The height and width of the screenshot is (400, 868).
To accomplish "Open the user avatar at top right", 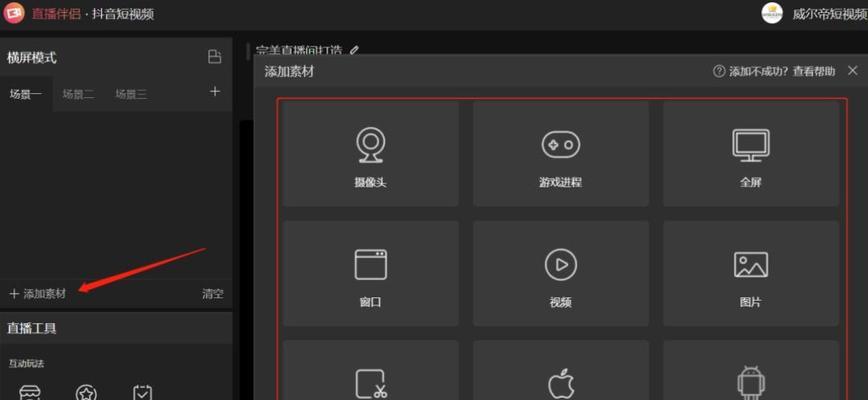I will pos(772,13).
